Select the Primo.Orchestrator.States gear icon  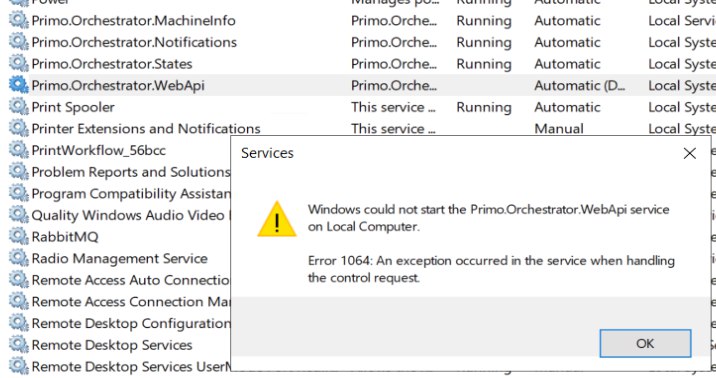[x=19, y=63]
